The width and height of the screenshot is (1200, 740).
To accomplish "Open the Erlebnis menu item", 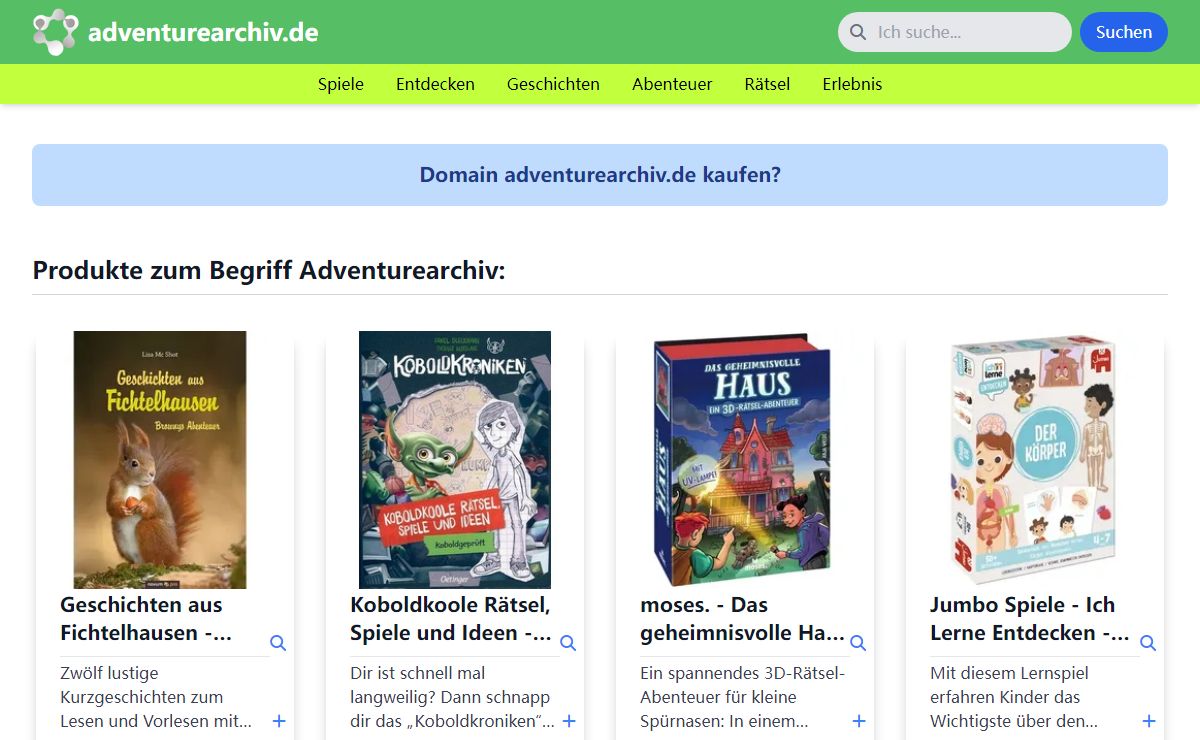I will (852, 84).
